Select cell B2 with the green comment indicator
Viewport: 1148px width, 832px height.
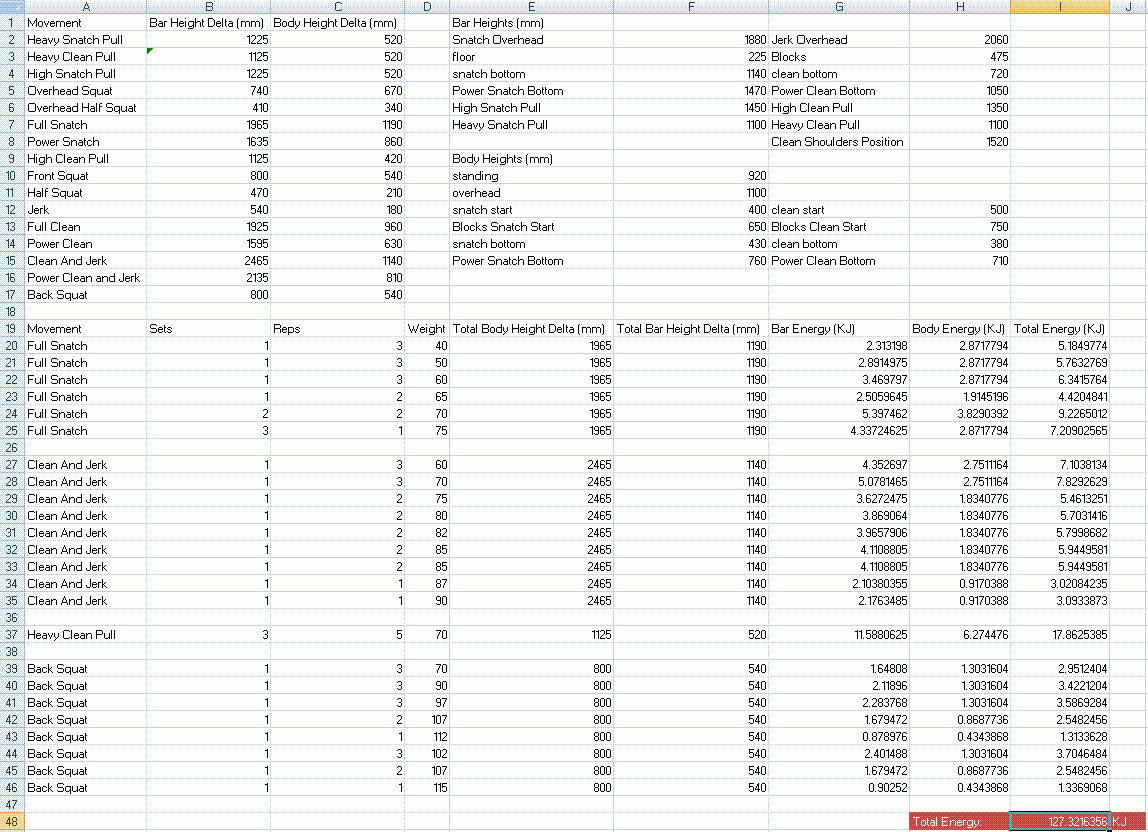pos(208,40)
